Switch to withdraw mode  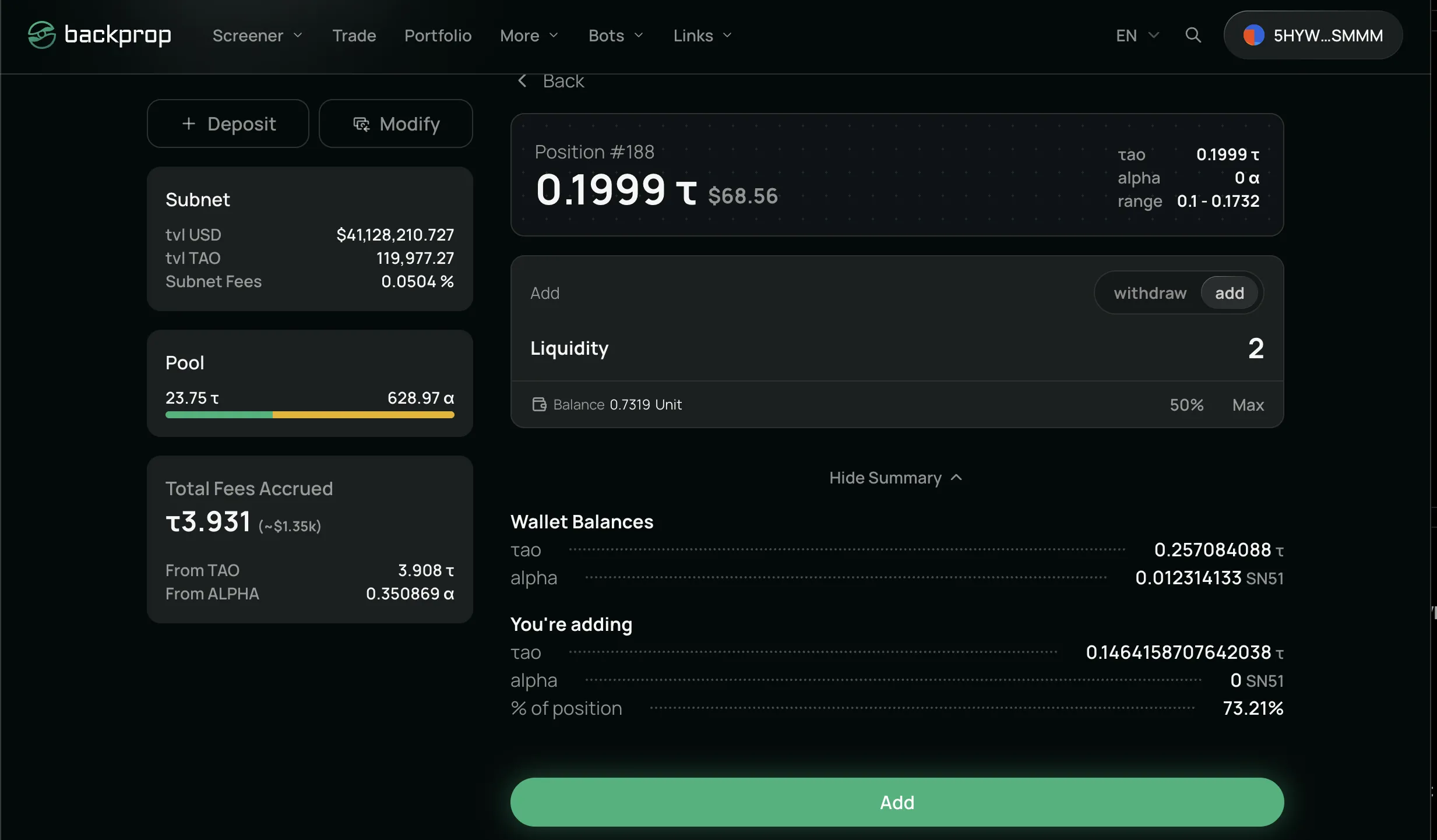1150,293
